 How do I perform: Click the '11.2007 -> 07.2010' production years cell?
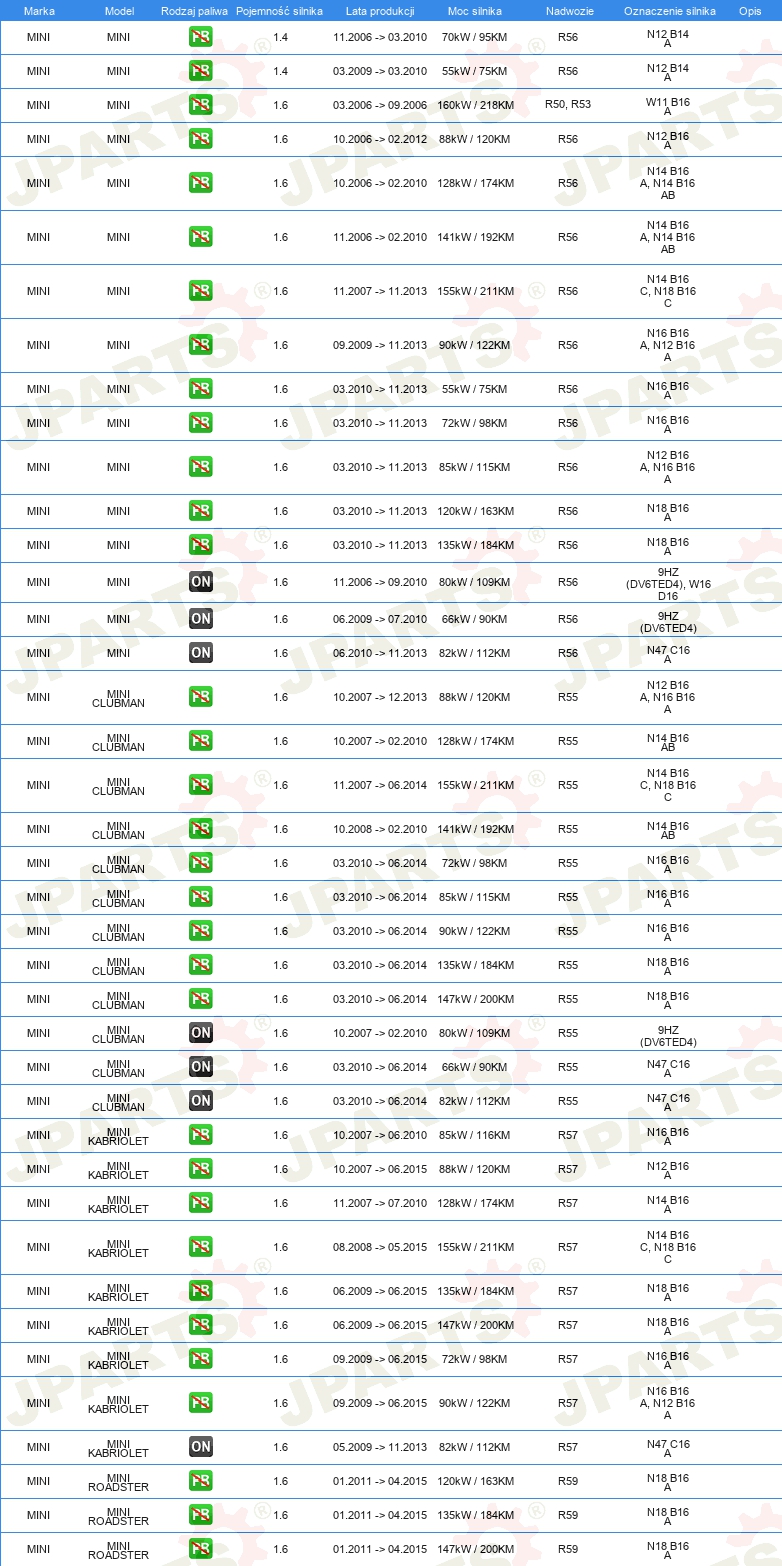pyautogui.click(x=380, y=1203)
